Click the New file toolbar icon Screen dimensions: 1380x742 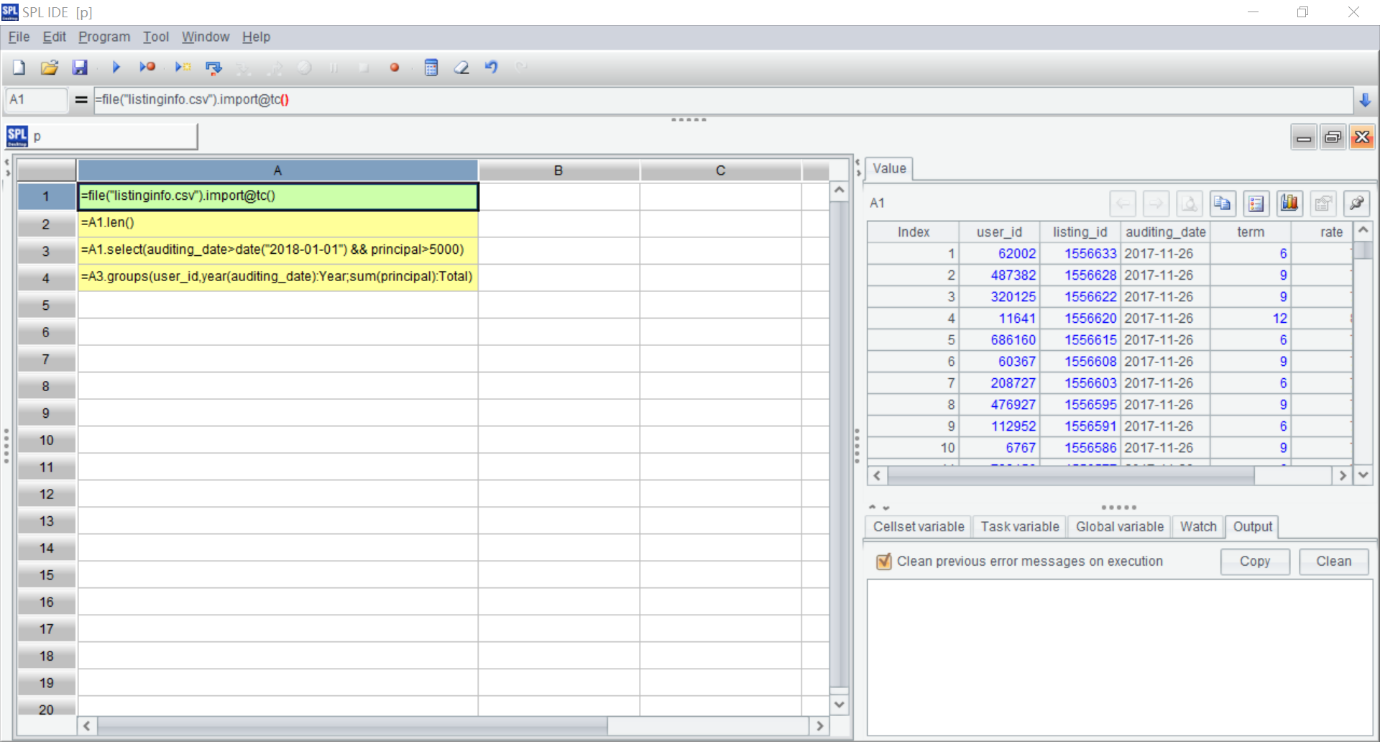click(18, 68)
